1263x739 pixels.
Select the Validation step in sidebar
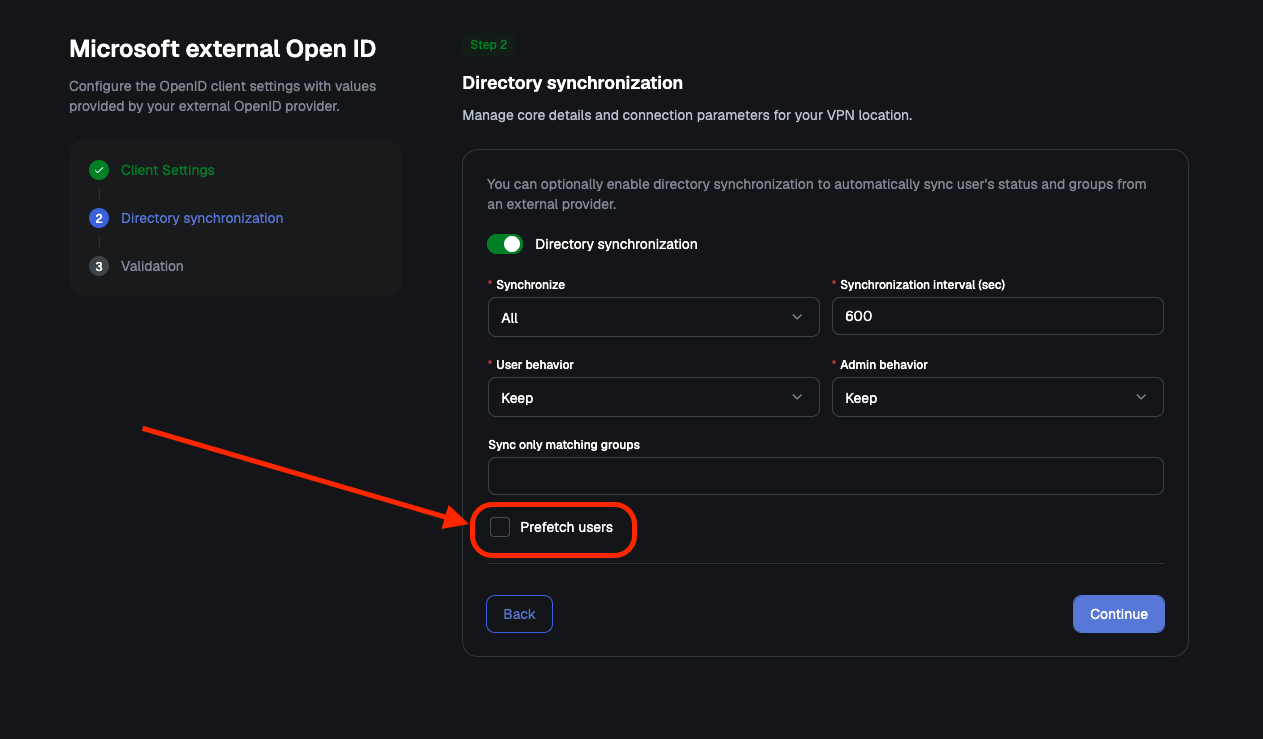click(152, 266)
